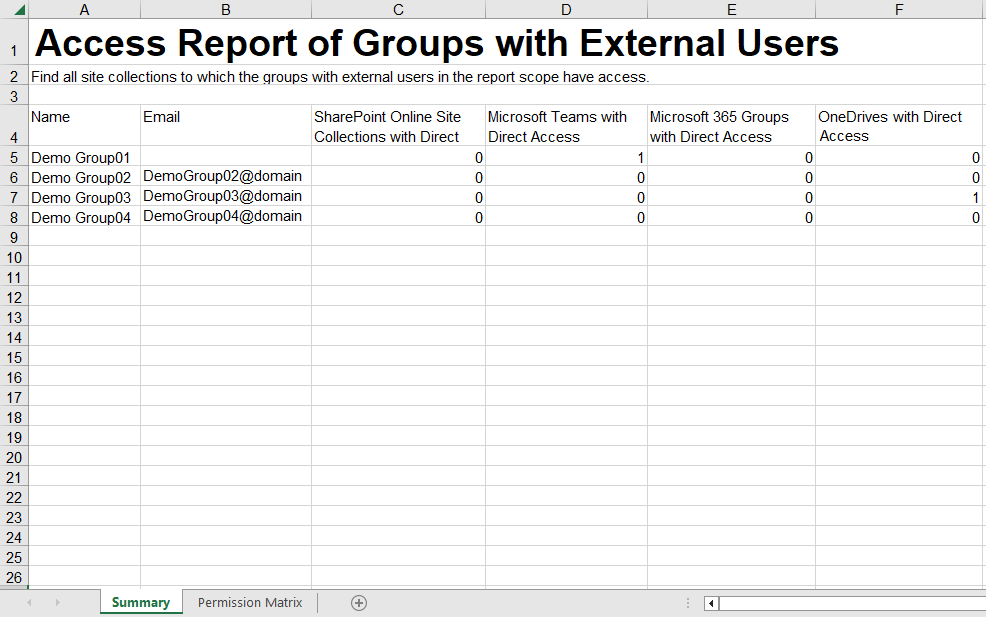This screenshot has height=617, width=986.
Task: Select the Microsoft Teams with Direct Access header
Action: [x=565, y=126]
